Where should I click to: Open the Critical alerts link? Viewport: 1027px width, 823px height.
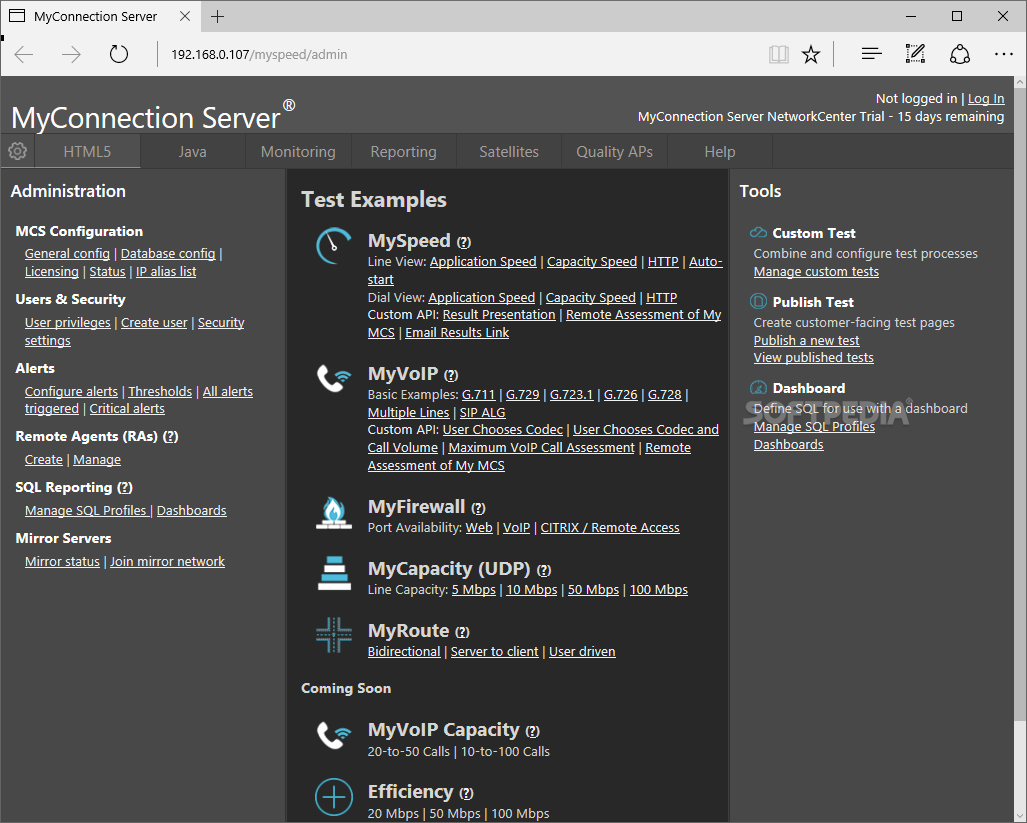[x=127, y=409]
